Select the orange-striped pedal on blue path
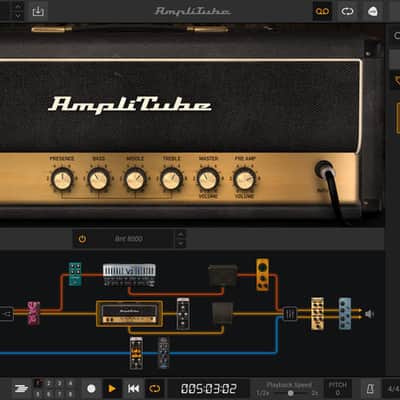This screenshot has width=400, height=400. [136, 353]
